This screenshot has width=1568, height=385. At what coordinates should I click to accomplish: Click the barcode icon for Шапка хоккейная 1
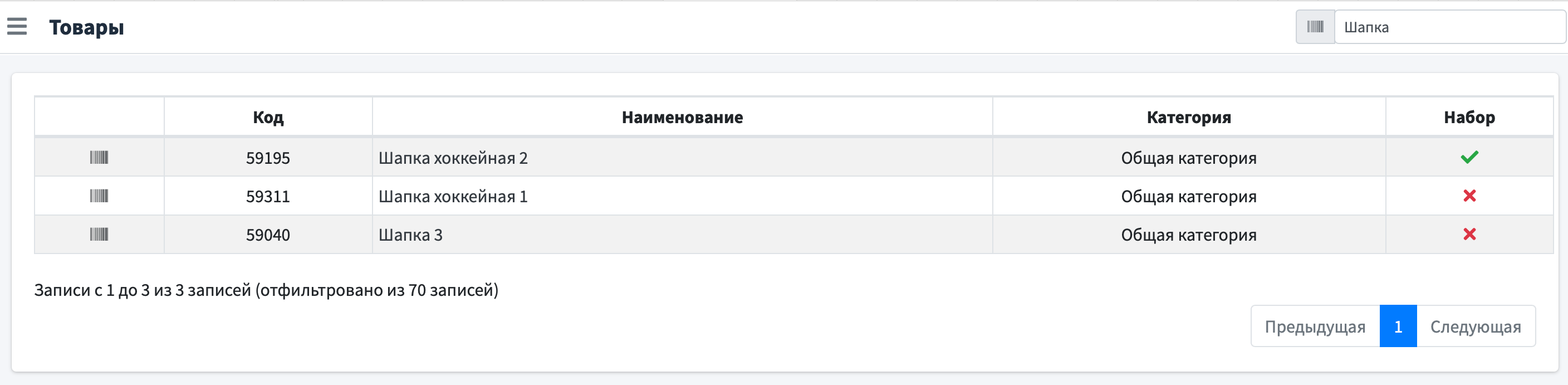[99, 196]
